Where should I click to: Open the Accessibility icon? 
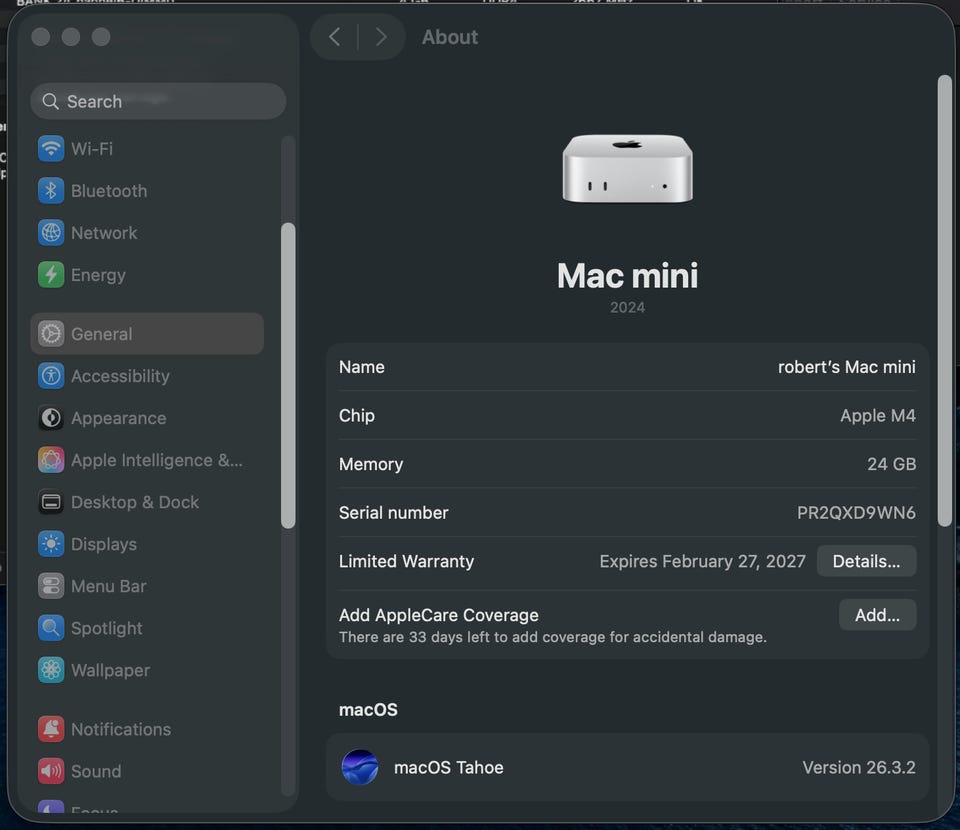click(51, 376)
